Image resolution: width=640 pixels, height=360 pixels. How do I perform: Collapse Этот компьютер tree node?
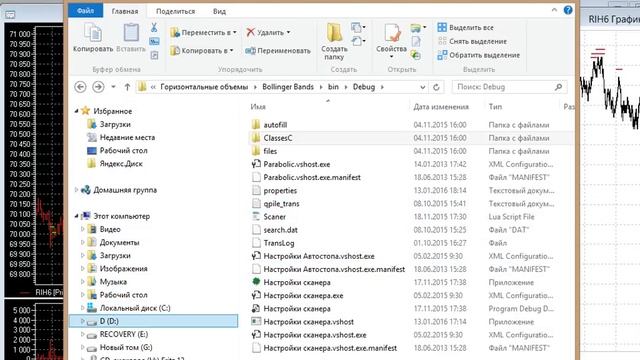click(76, 216)
